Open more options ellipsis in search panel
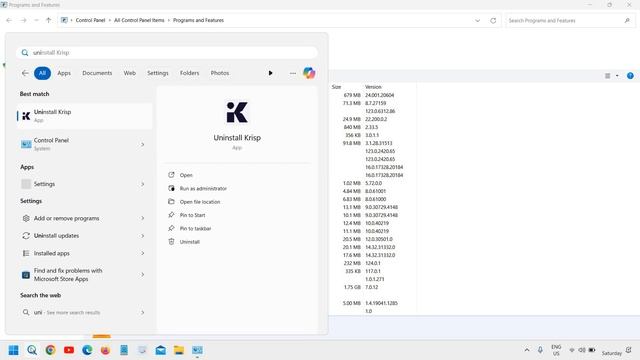640x360 pixels. 293,73
